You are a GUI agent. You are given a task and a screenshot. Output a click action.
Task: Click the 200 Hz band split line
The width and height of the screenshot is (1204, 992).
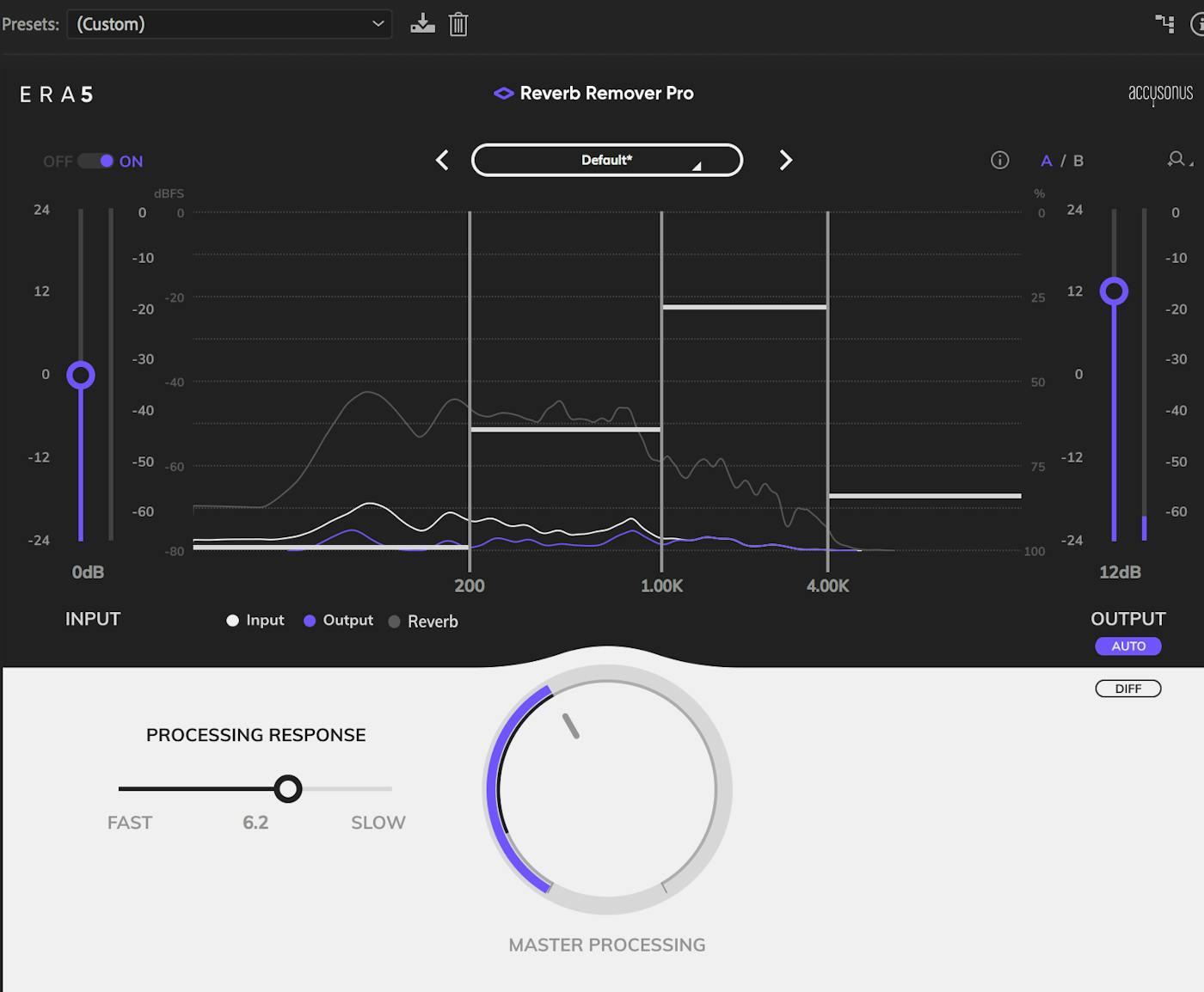470,391
